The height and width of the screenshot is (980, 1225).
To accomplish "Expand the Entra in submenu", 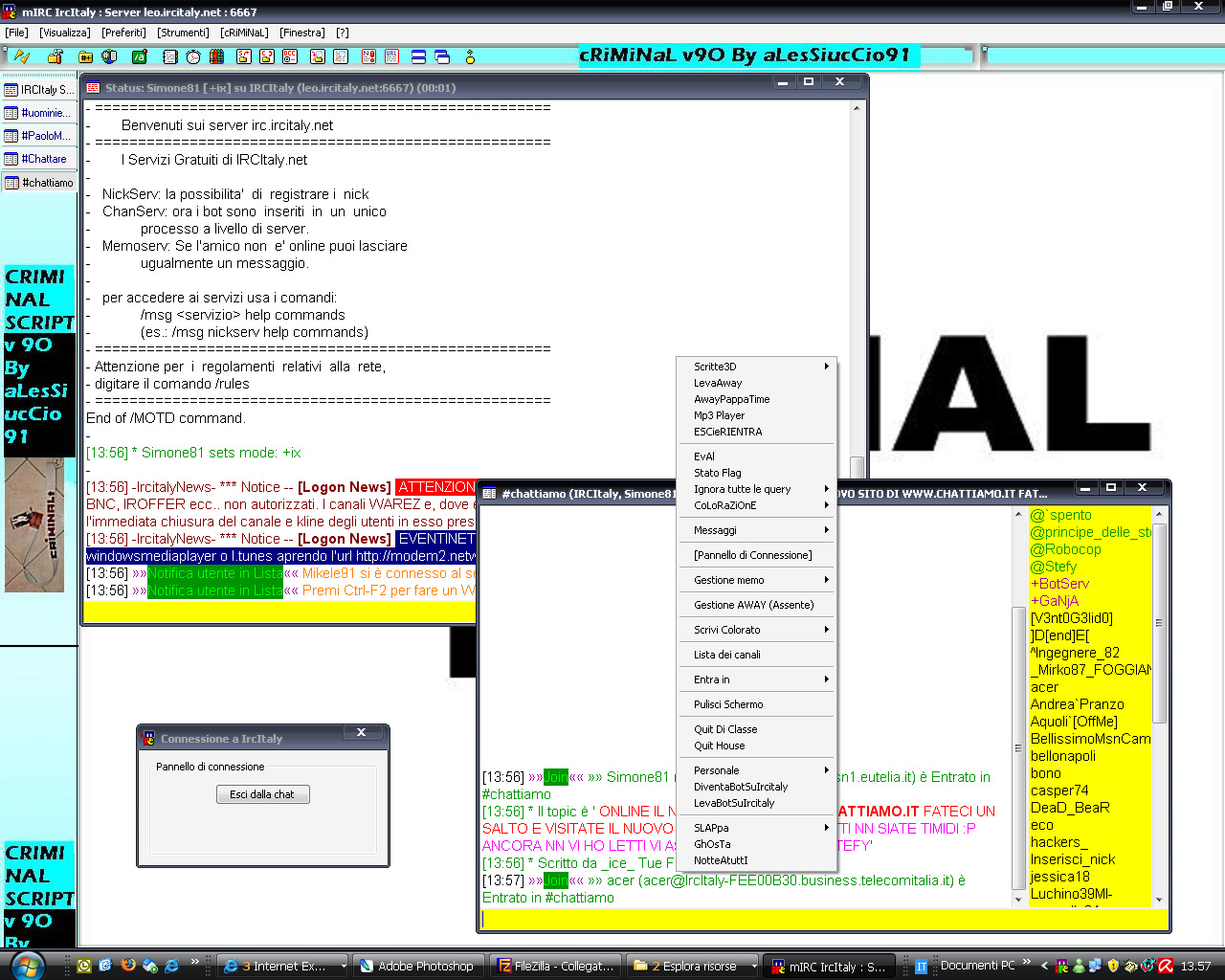I will click(x=756, y=679).
